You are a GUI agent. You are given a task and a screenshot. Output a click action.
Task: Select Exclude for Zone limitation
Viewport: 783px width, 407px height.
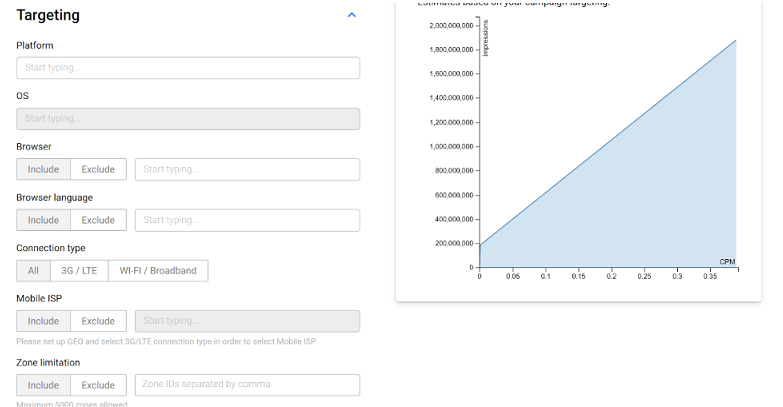pyautogui.click(x=98, y=385)
